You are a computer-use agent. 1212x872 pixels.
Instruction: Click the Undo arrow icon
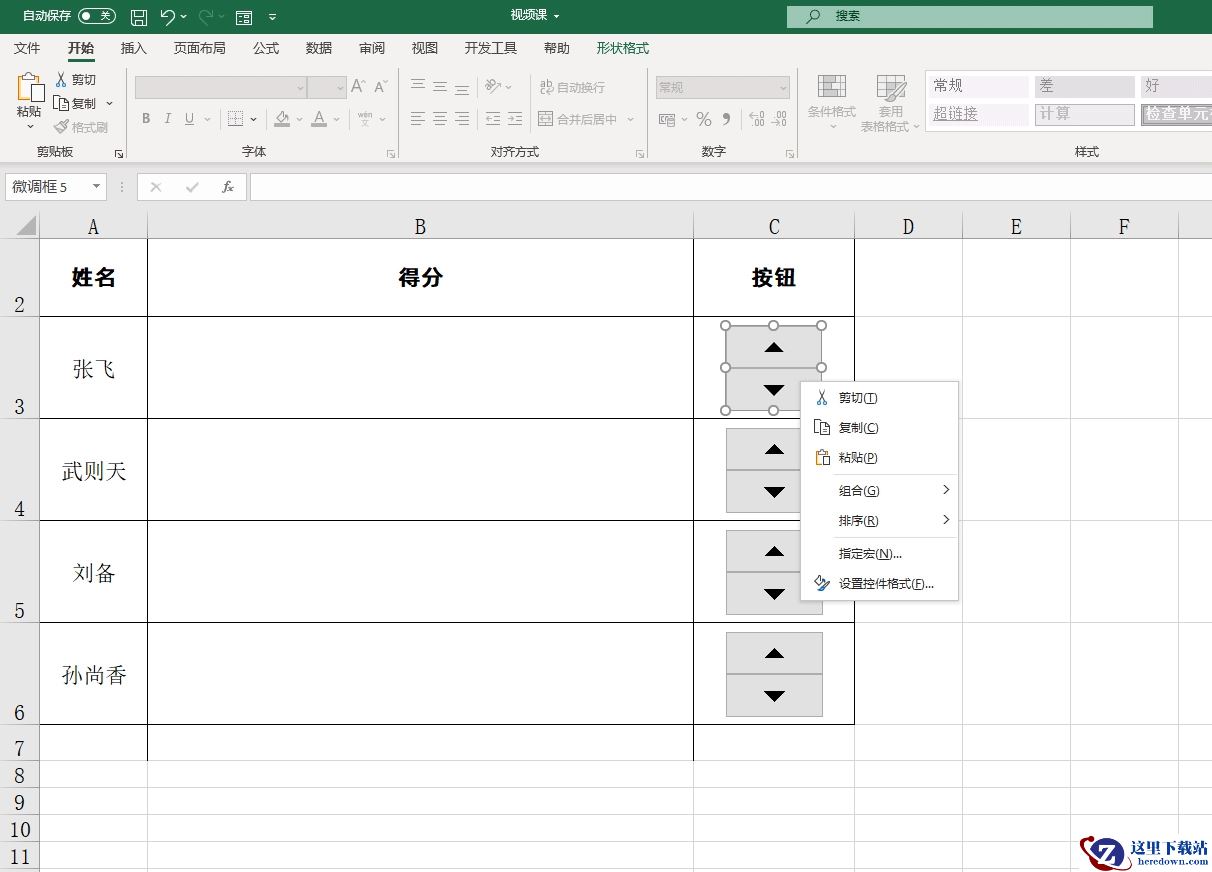168,17
